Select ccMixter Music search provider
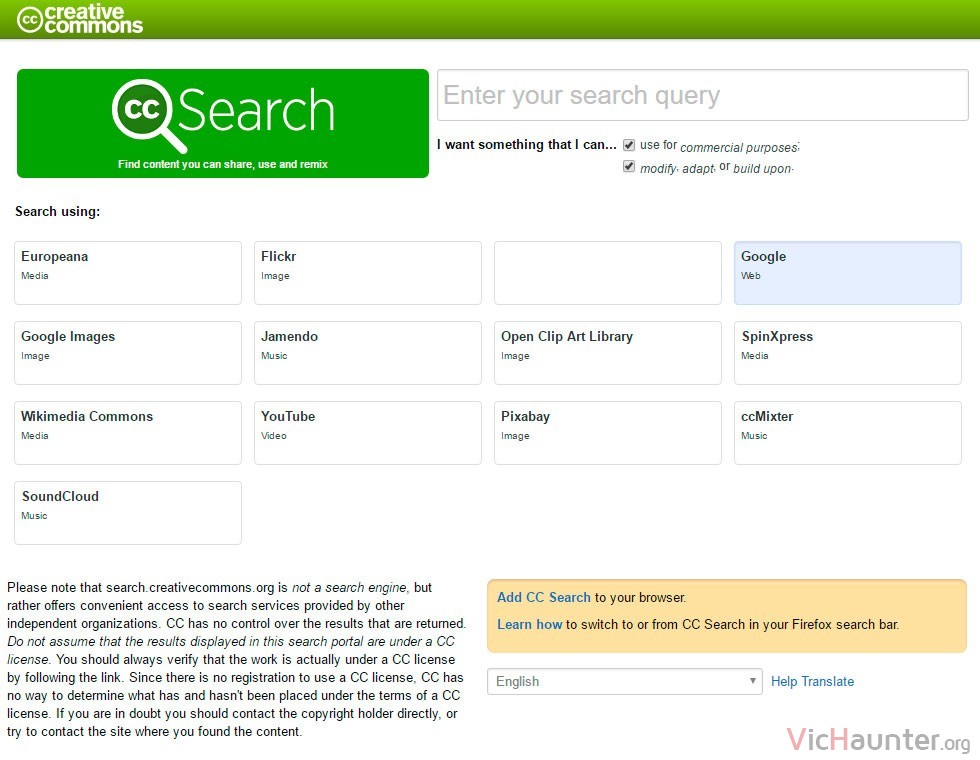980x760 pixels. (848, 433)
